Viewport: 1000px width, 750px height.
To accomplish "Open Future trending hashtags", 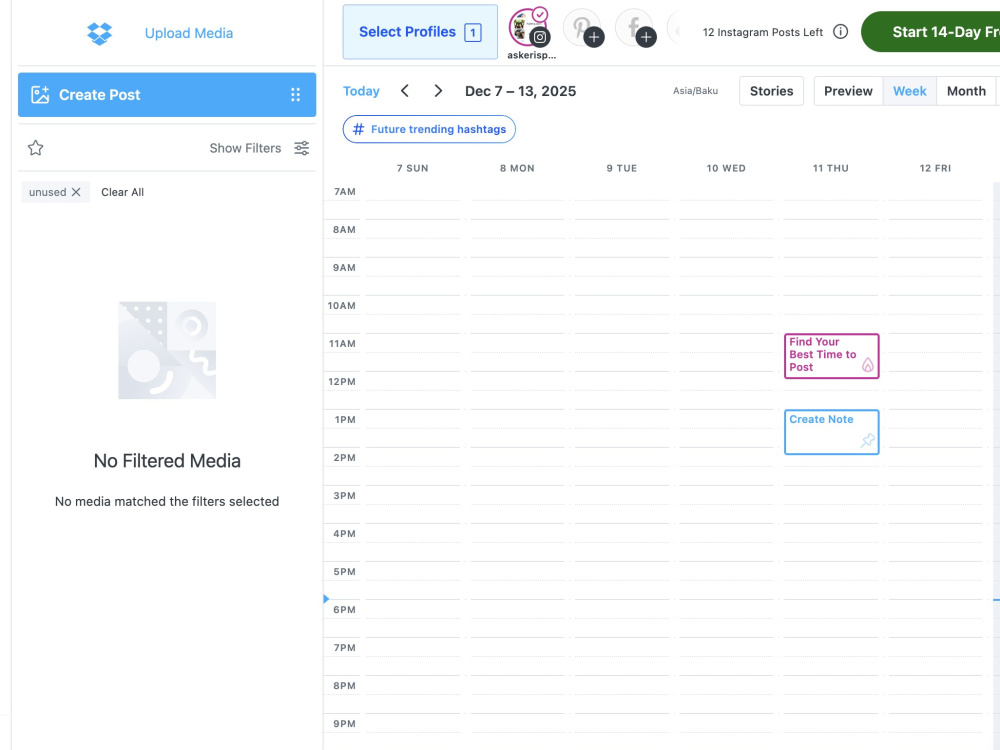I will click(x=429, y=129).
